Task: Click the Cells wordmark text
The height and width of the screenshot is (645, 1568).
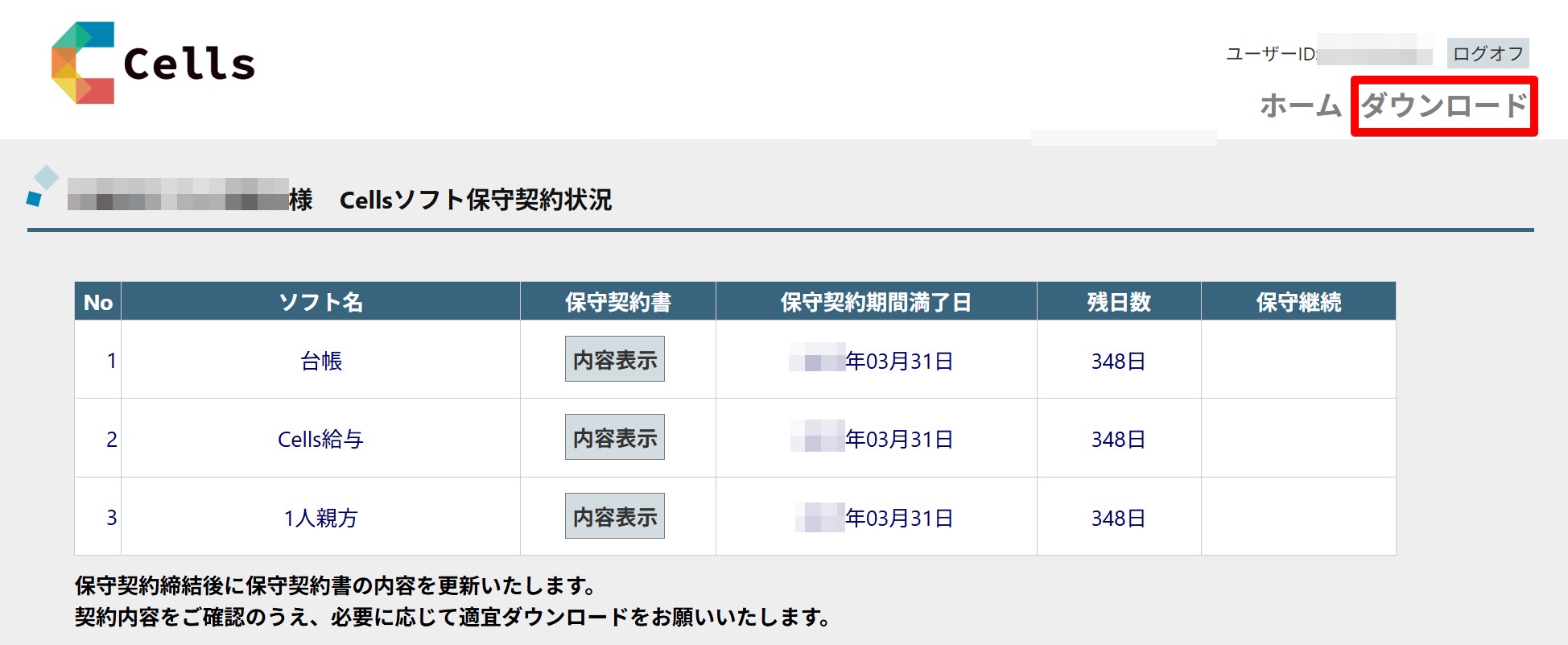Action: (x=189, y=64)
